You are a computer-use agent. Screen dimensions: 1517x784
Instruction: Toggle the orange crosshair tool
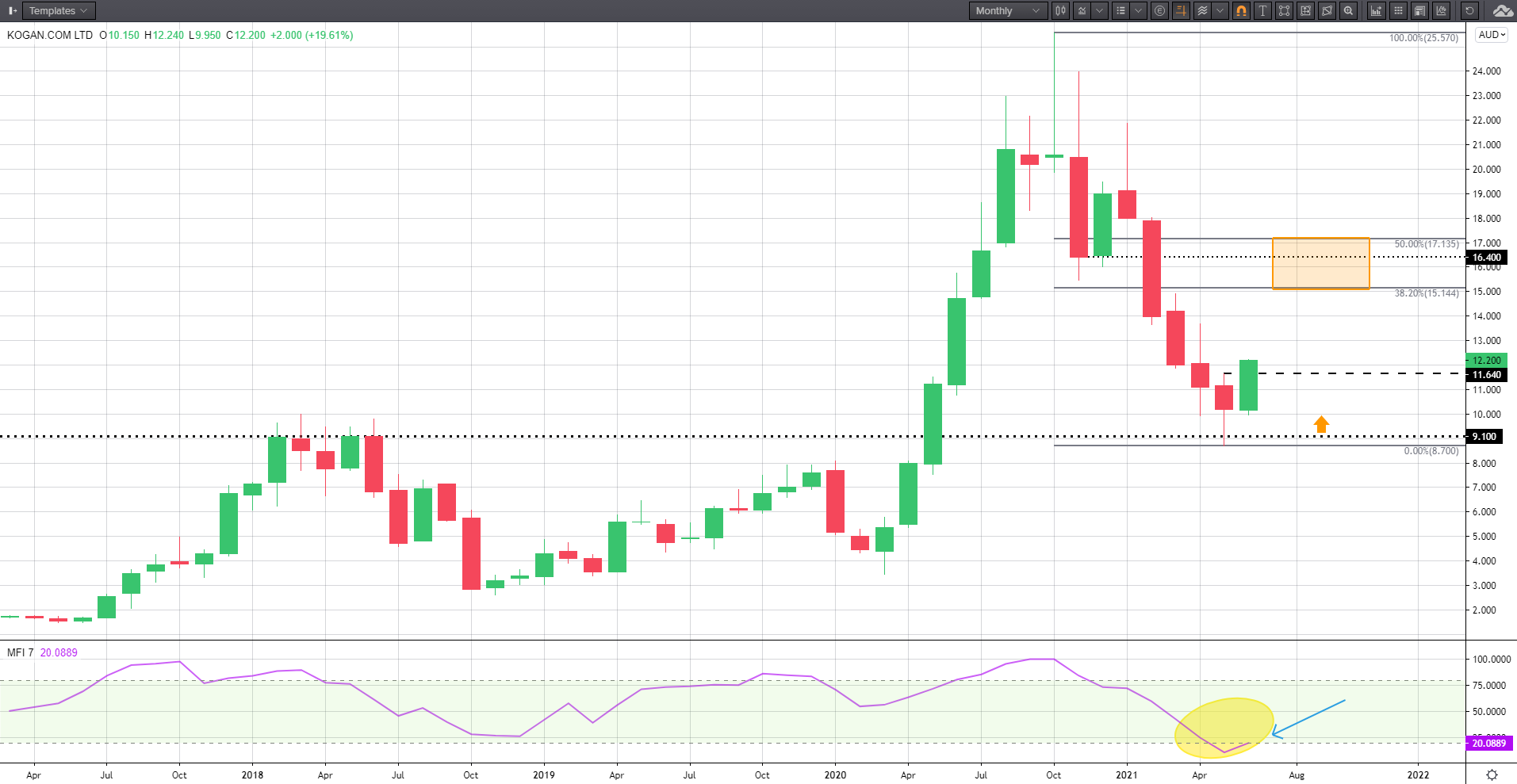tap(1181, 10)
